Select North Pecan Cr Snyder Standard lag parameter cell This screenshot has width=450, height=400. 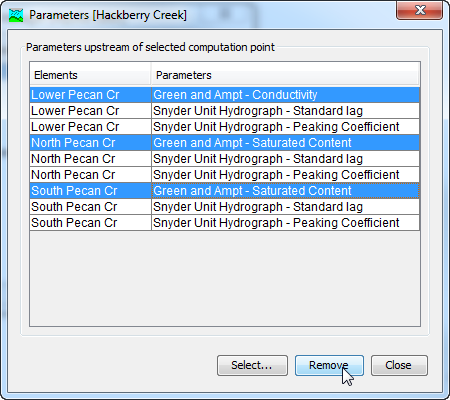286,159
